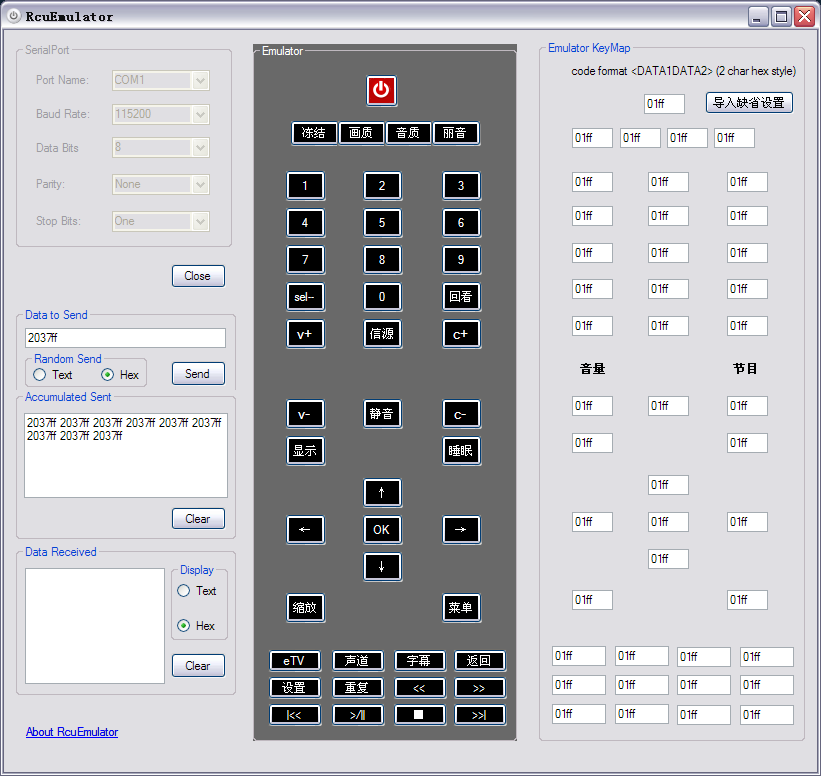Click the fast forward >> key

479,688
